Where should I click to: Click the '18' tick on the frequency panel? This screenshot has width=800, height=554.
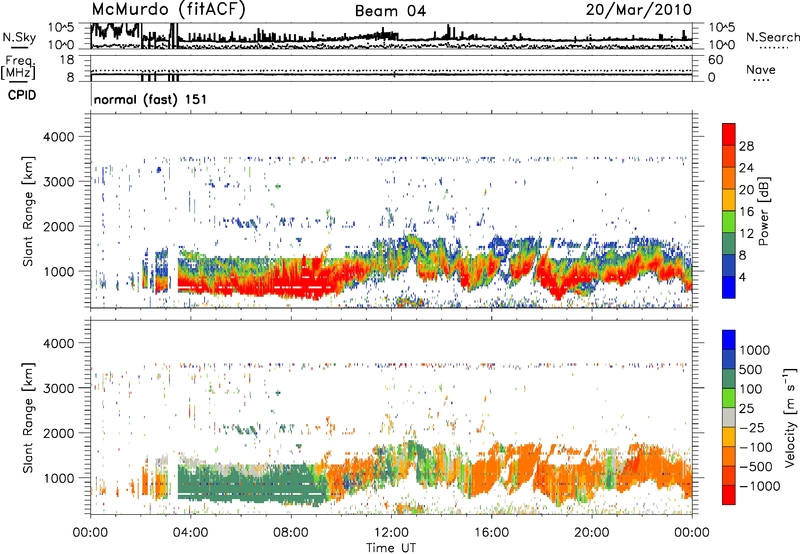tap(66, 60)
